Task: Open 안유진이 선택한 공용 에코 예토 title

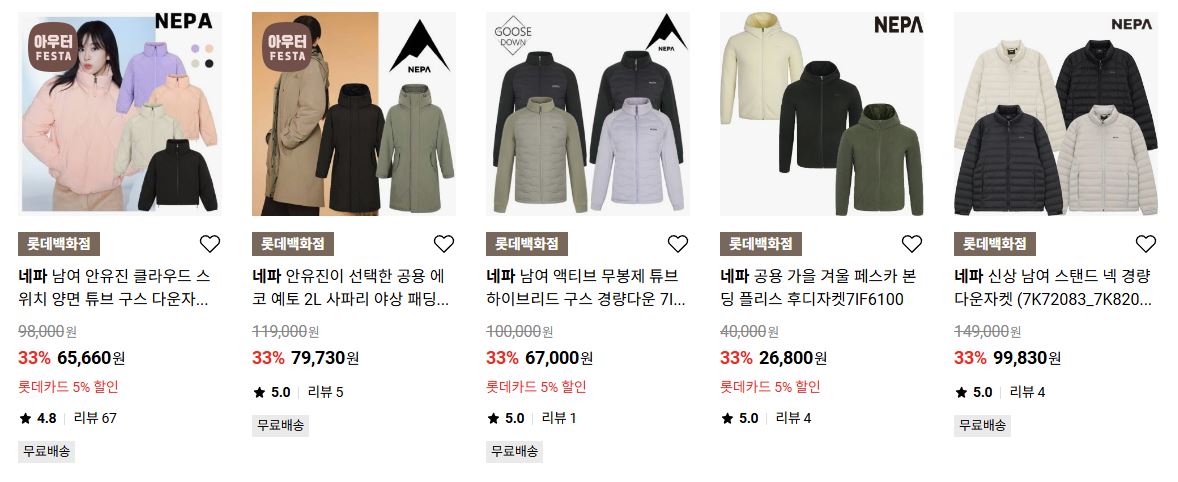Action: click(x=351, y=288)
